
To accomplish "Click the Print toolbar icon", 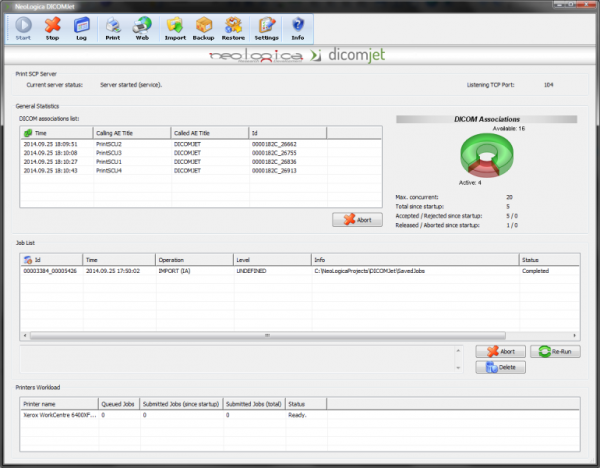I will [x=113, y=27].
